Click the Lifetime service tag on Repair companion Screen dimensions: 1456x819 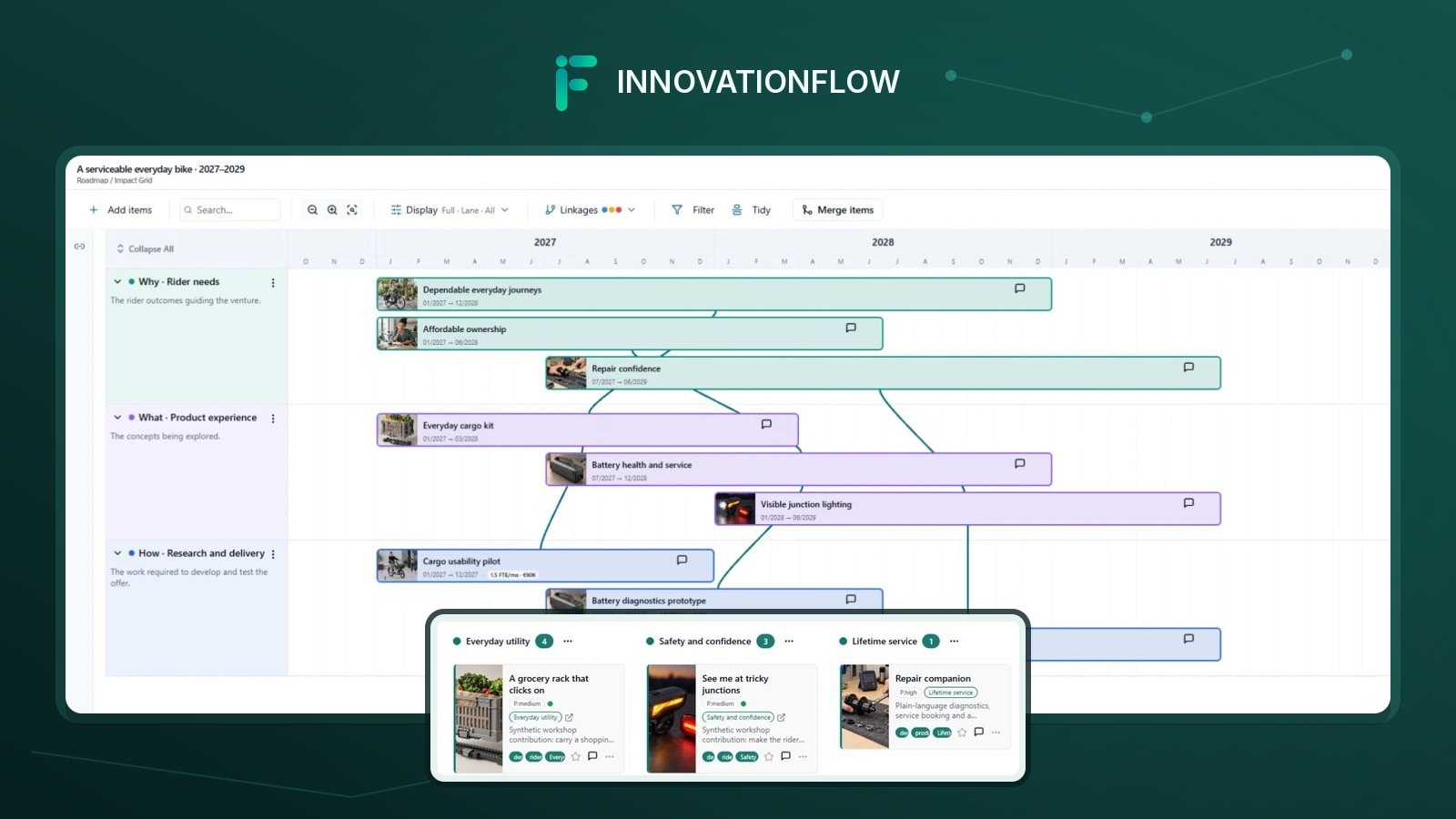pyautogui.click(x=951, y=693)
